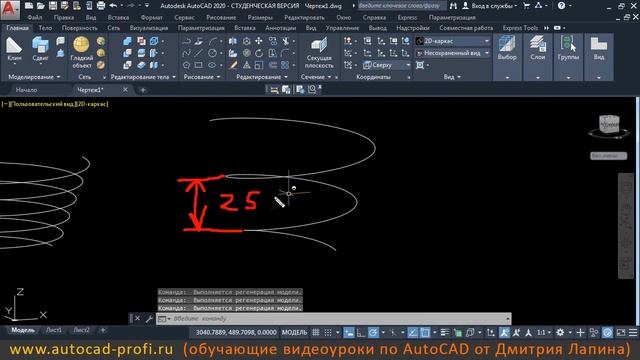
Task: Select the Move tool in Редактирование panel
Action: (259, 41)
